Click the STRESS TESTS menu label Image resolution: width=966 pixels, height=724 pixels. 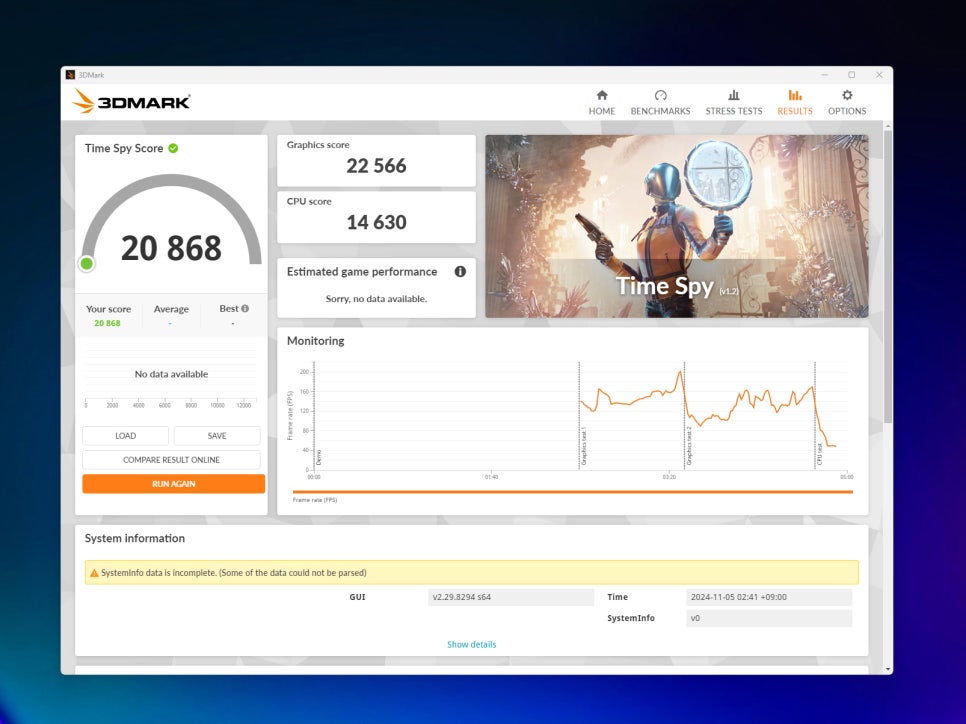point(734,111)
